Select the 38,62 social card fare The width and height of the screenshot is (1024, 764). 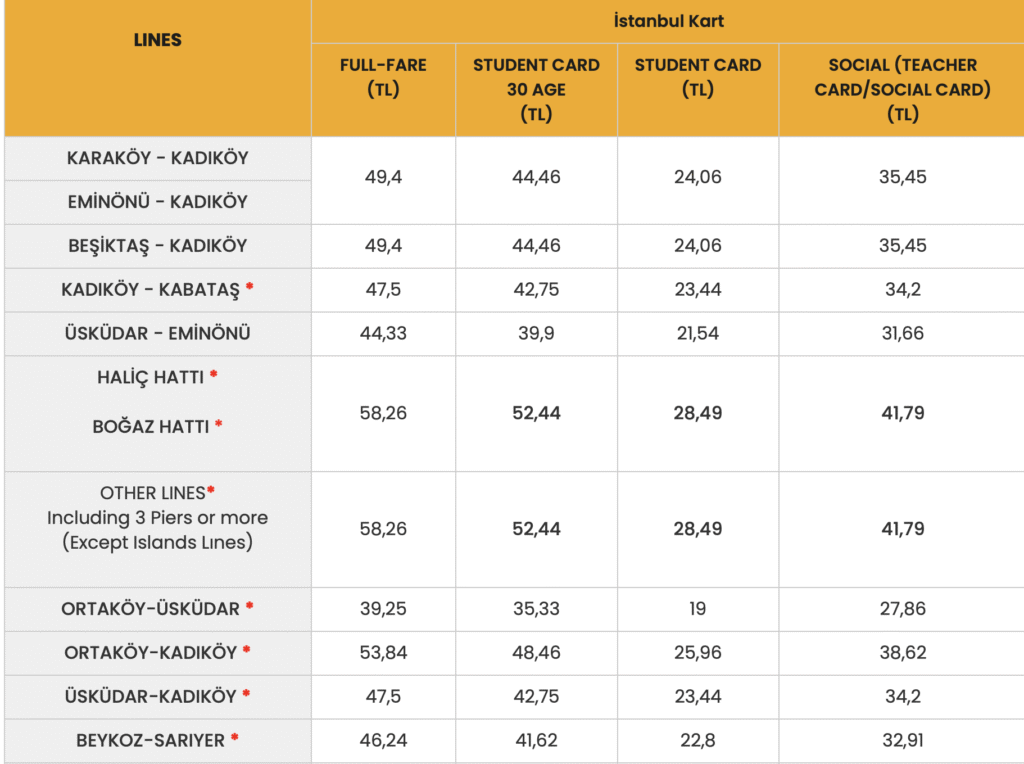click(902, 653)
